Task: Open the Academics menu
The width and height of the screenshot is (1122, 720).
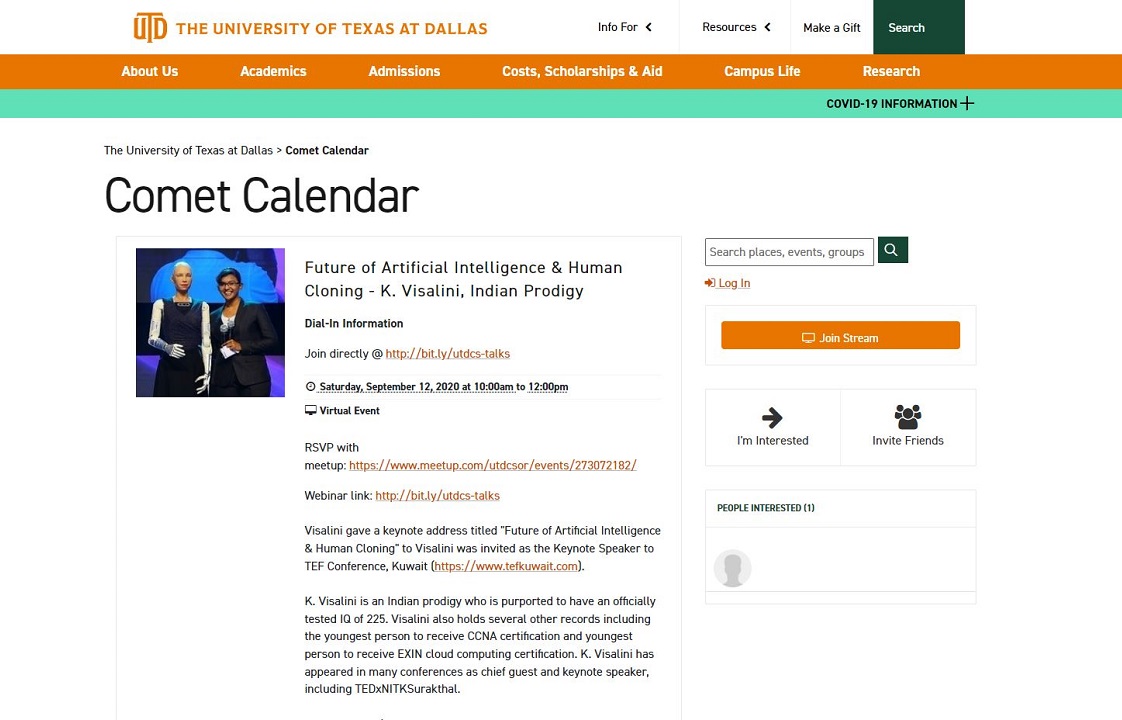Action: tap(273, 71)
